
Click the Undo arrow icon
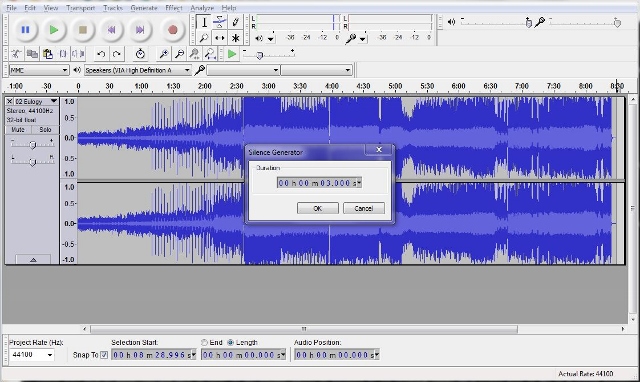click(x=101, y=54)
